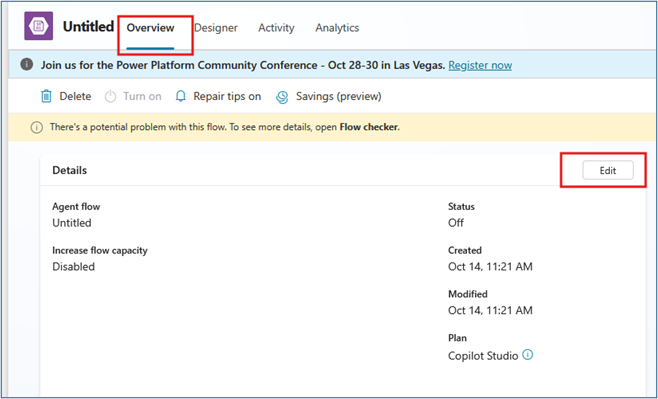Click the Modified label
The image size is (658, 399).
[467, 294]
